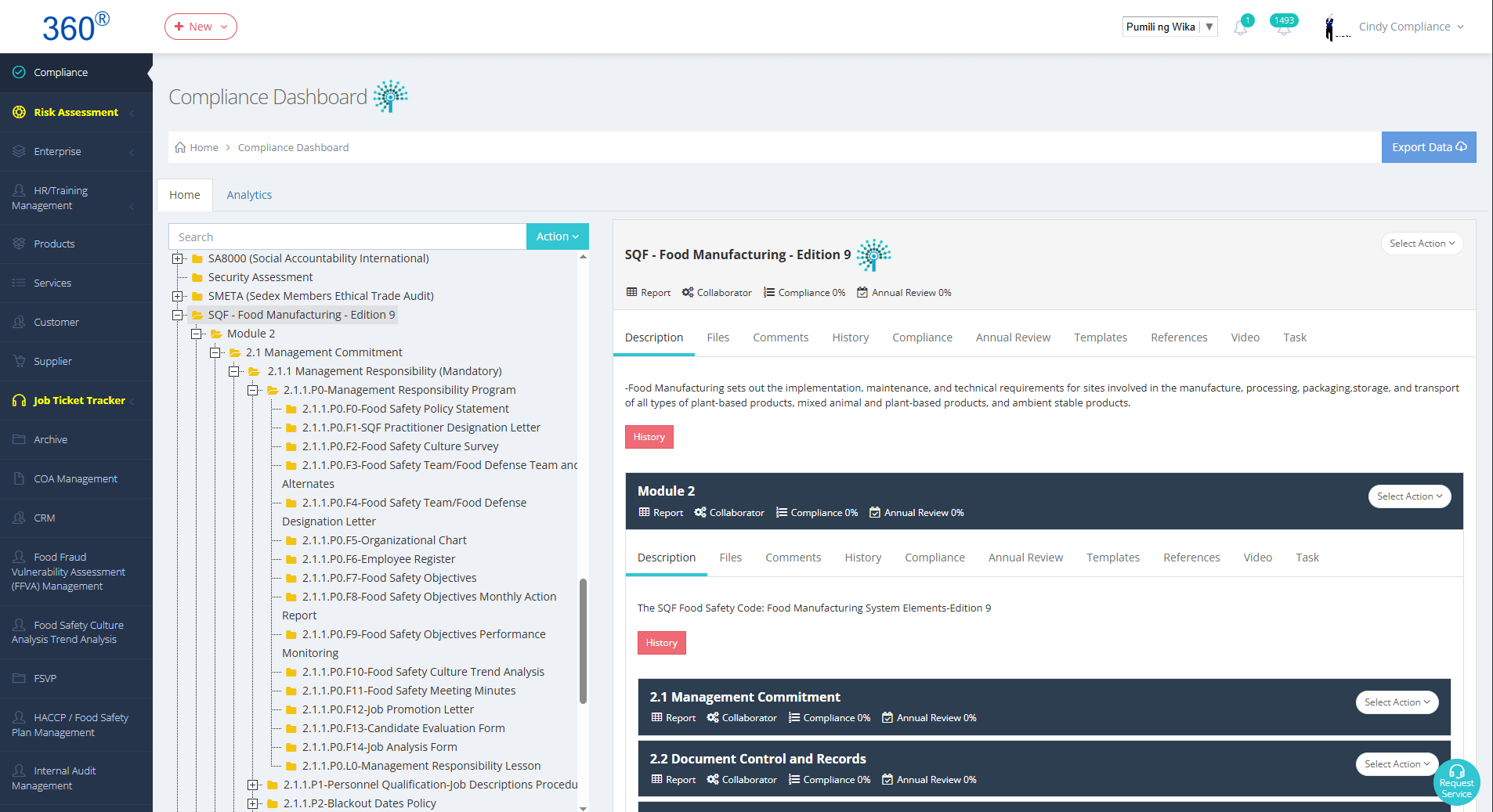The image size is (1493, 812).
Task: Collapse the SQF - Food Manufacturing tree node
Action: click(x=178, y=315)
